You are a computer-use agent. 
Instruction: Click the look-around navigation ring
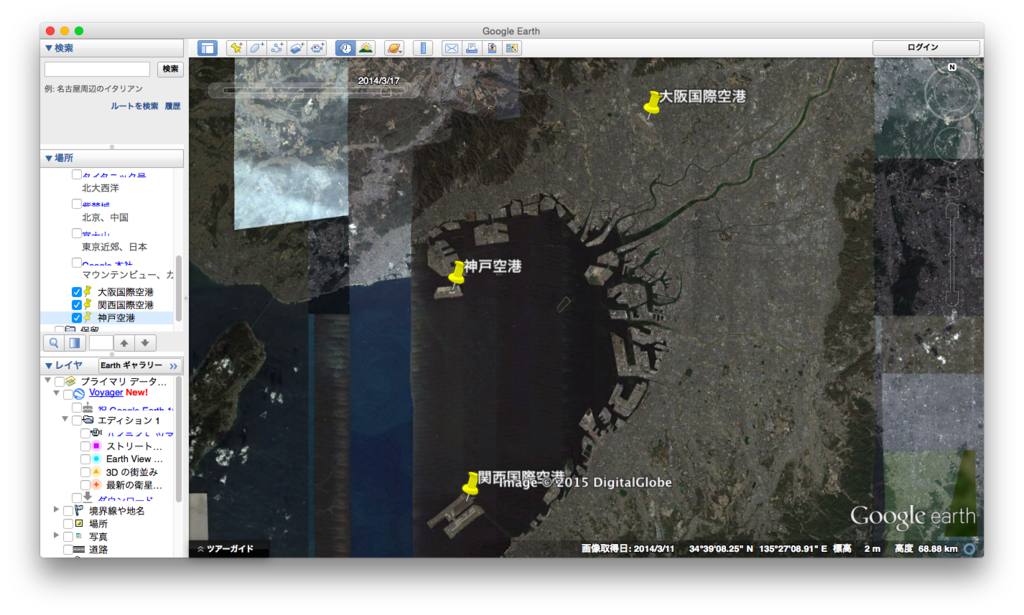click(952, 95)
